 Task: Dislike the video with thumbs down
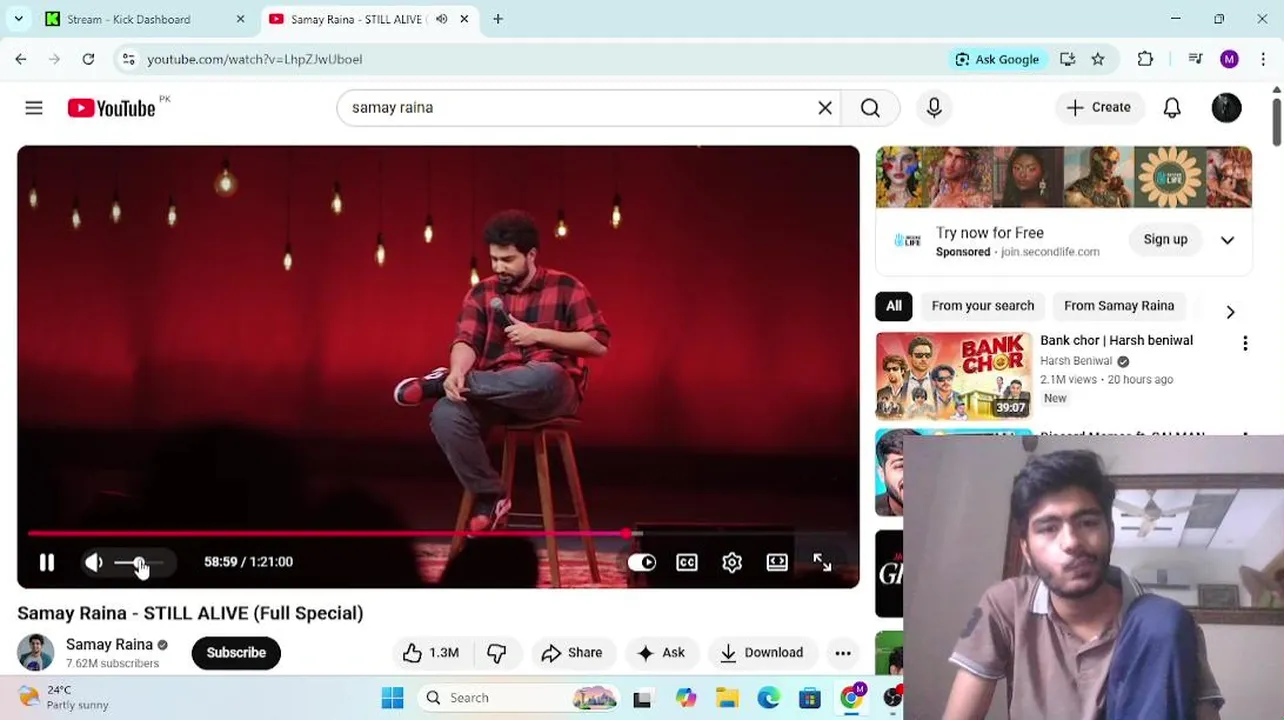[x=497, y=653]
